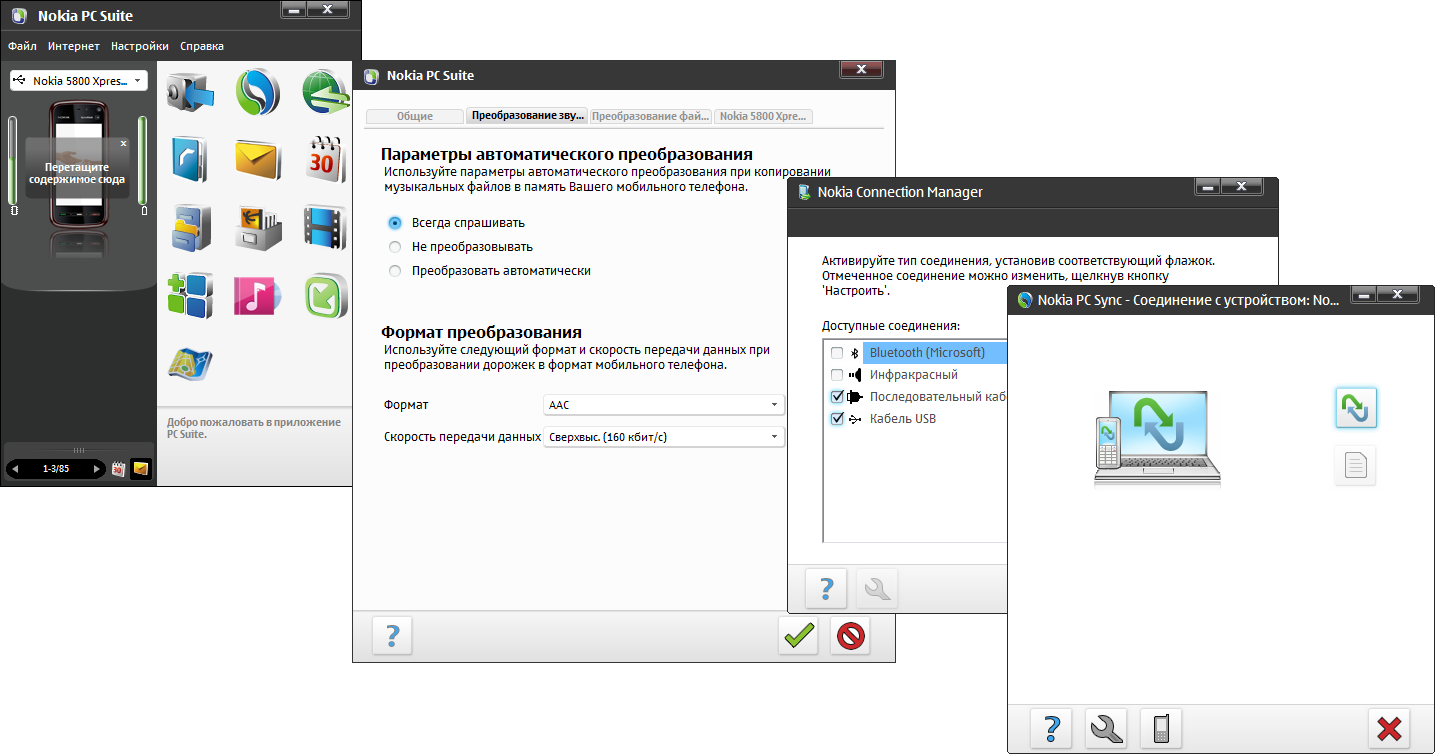Viewport: 1435px width, 754px height.
Task: Switch to the 'Преобразование зву...' tab
Action: (x=527, y=116)
